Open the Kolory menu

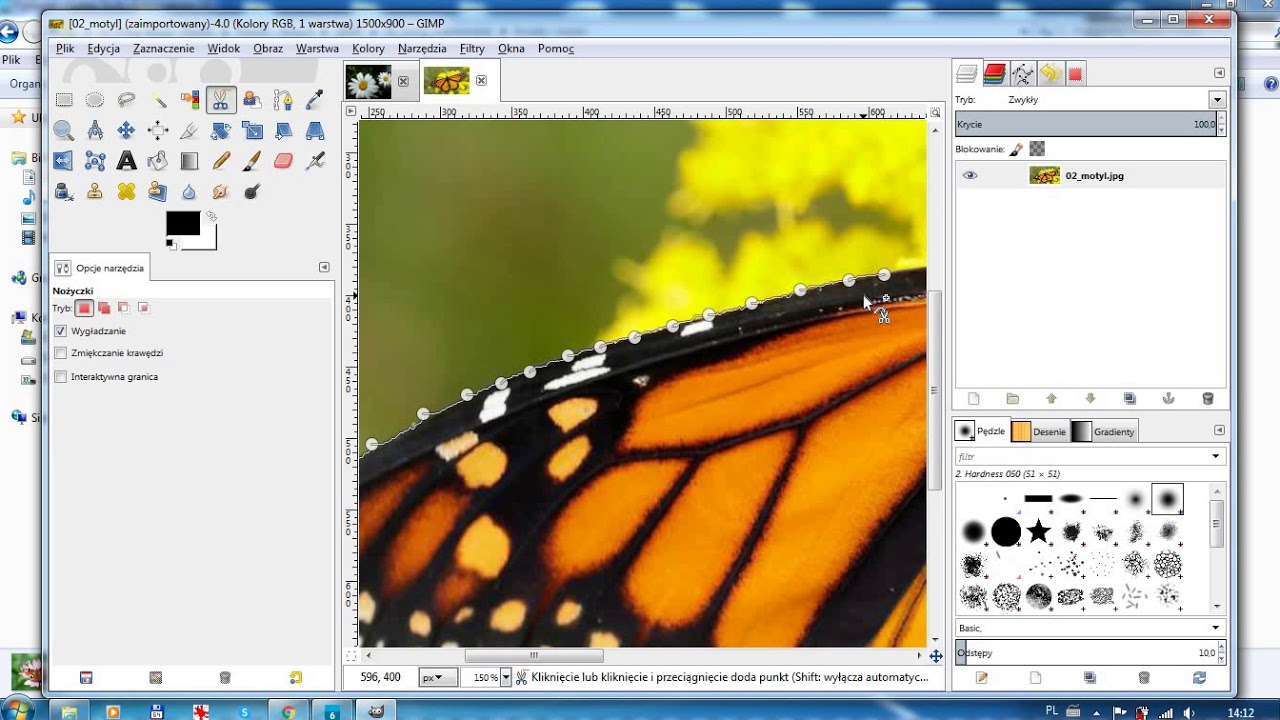(368, 48)
